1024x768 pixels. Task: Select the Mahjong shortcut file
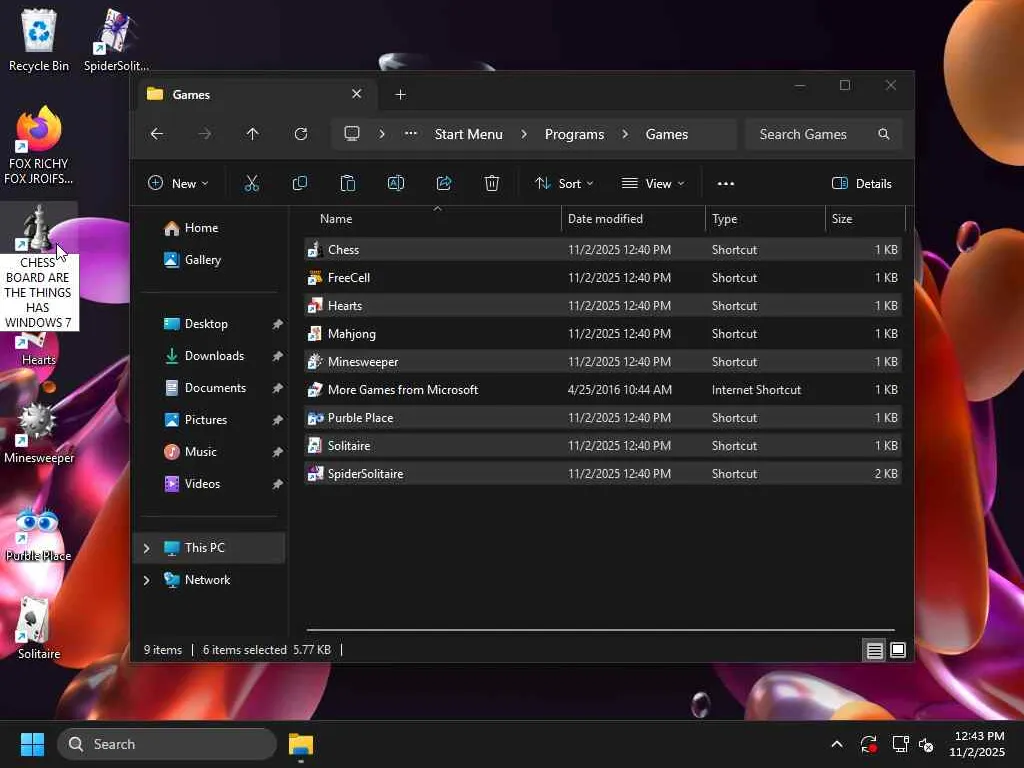click(603, 334)
